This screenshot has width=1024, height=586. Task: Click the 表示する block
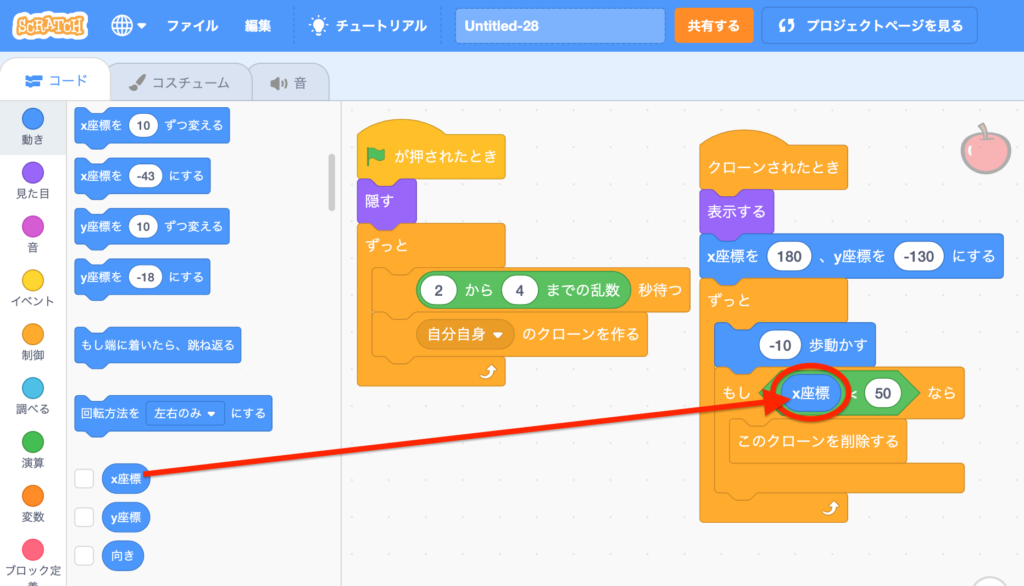737,212
